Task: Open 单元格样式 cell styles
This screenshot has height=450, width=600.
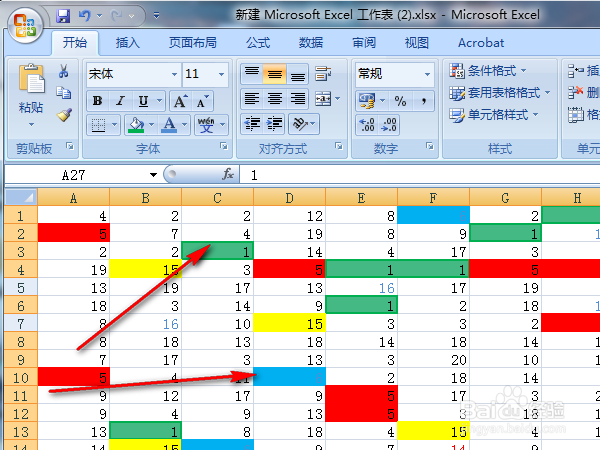Action: [494, 115]
